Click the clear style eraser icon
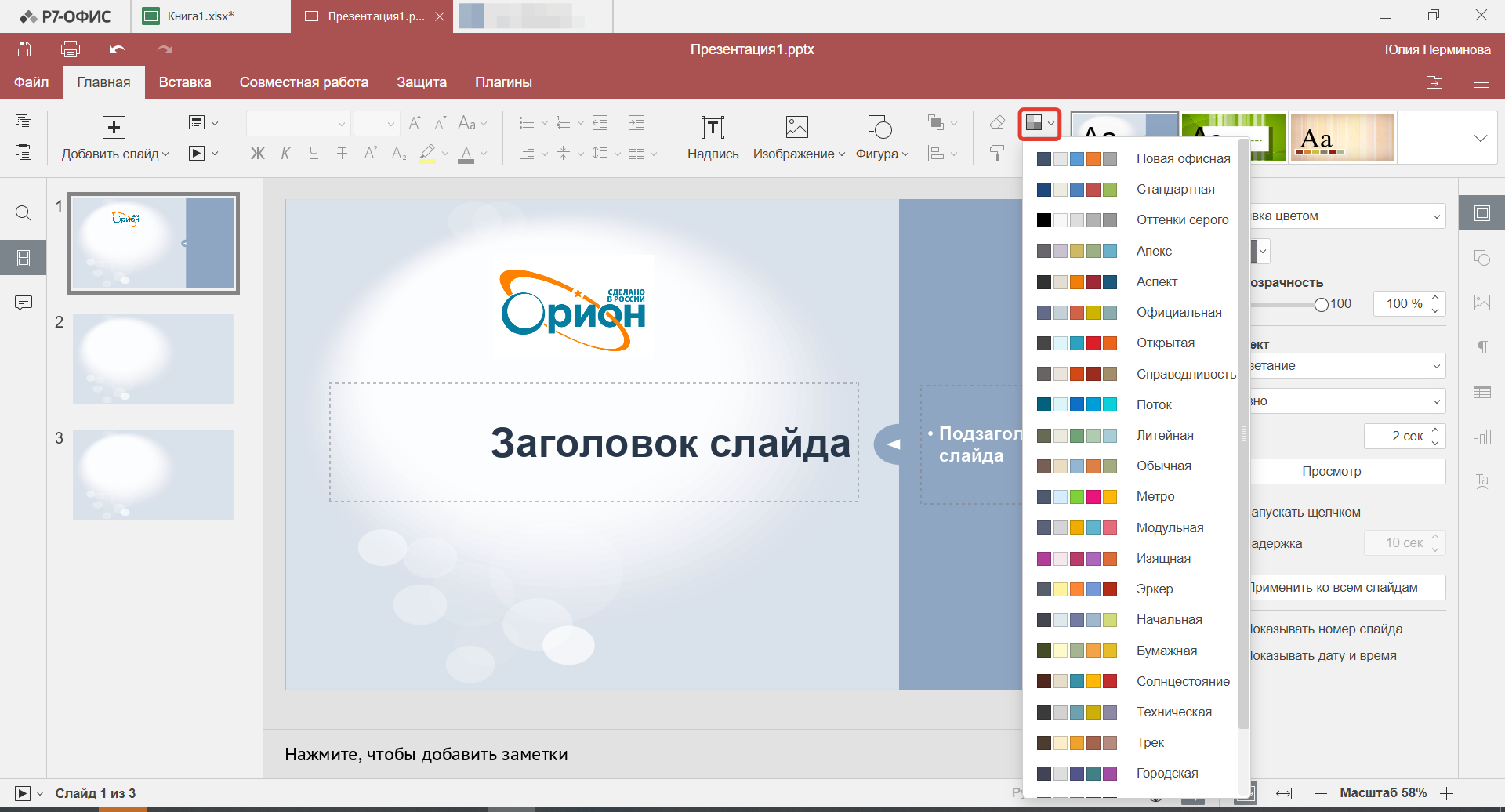The image size is (1505, 812). 997,122
